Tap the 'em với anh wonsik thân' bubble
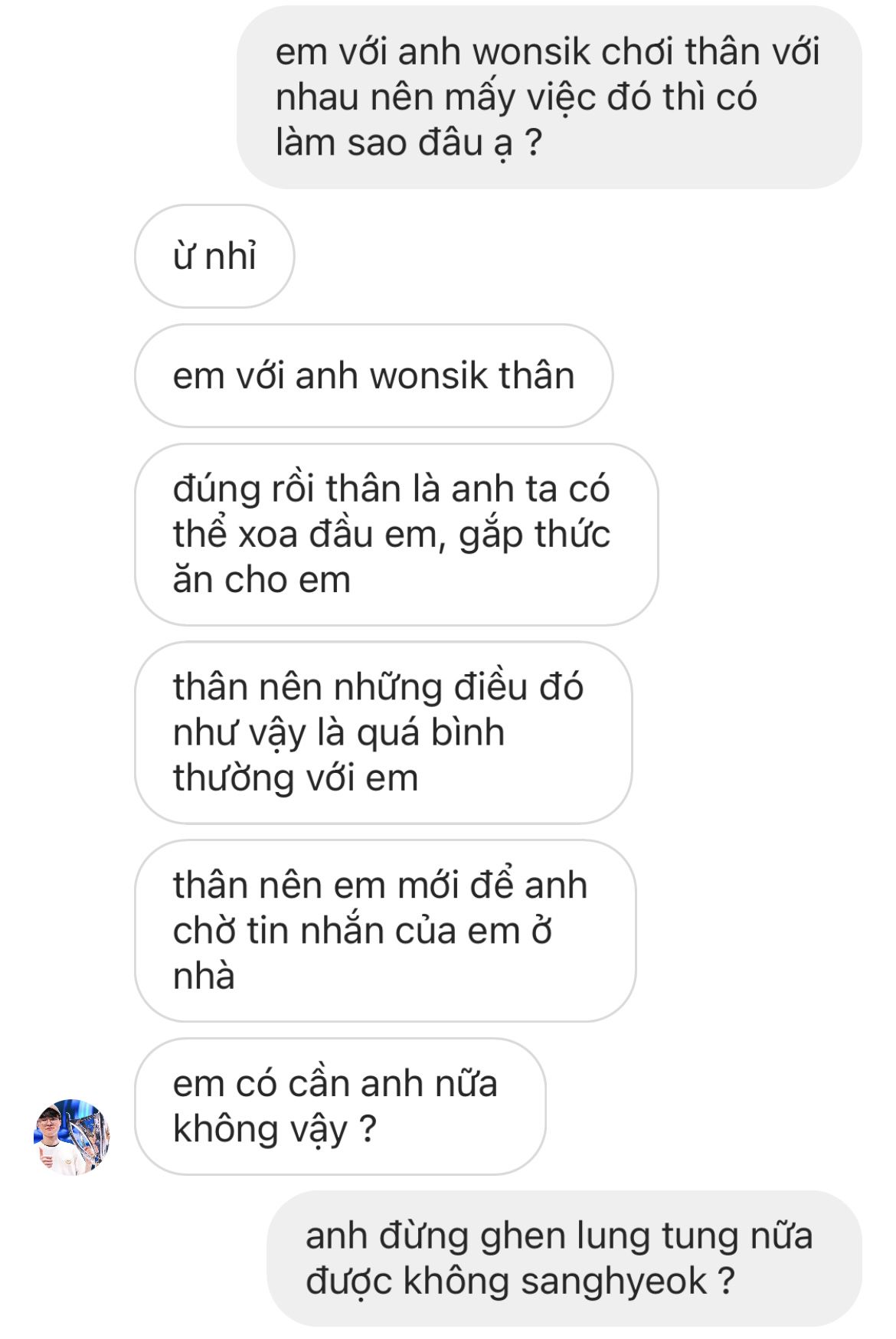The height and width of the screenshot is (1339, 896). [374, 375]
